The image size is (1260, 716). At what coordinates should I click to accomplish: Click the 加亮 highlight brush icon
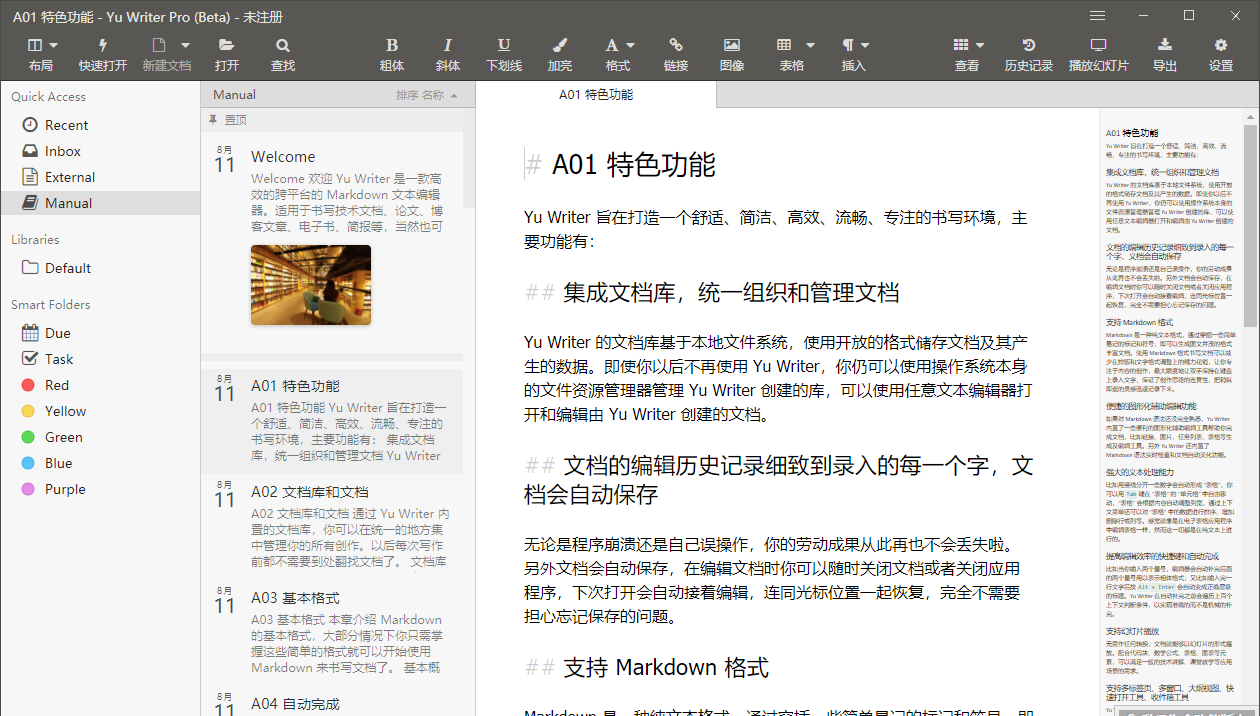[560, 45]
